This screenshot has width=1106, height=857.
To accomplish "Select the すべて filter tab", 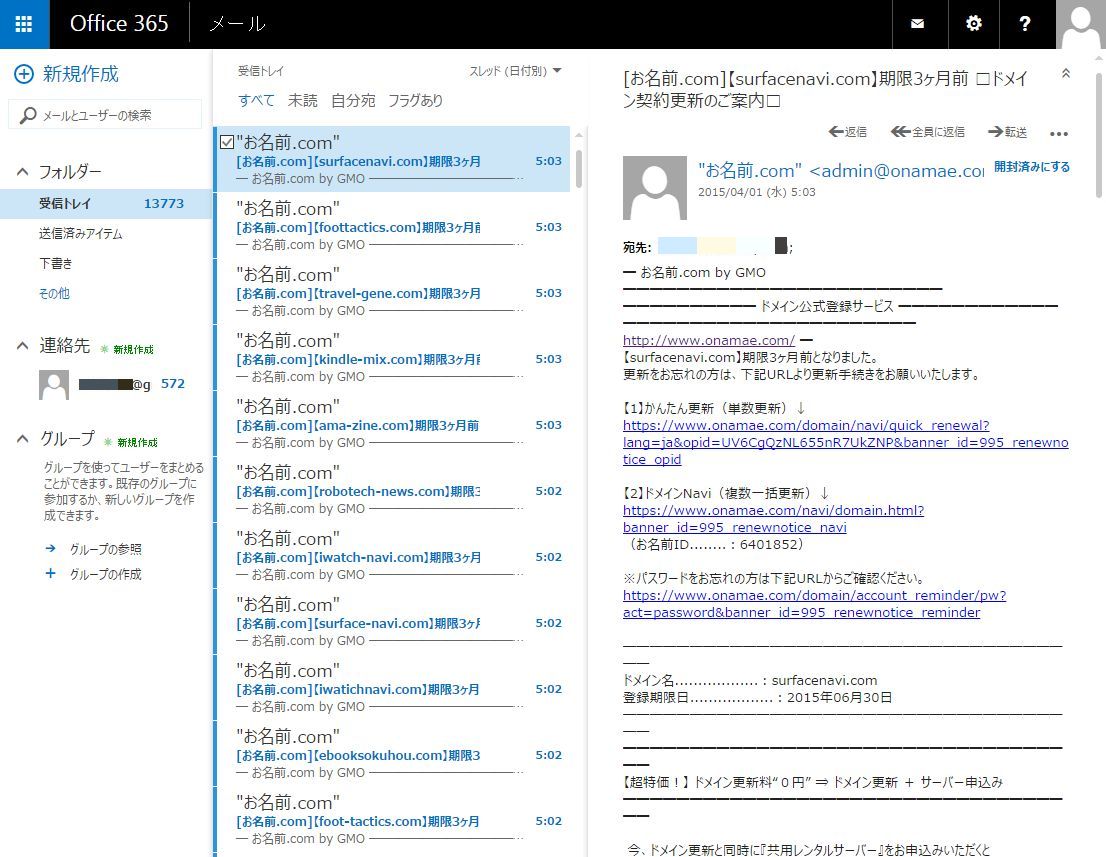I will pyautogui.click(x=256, y=100).
